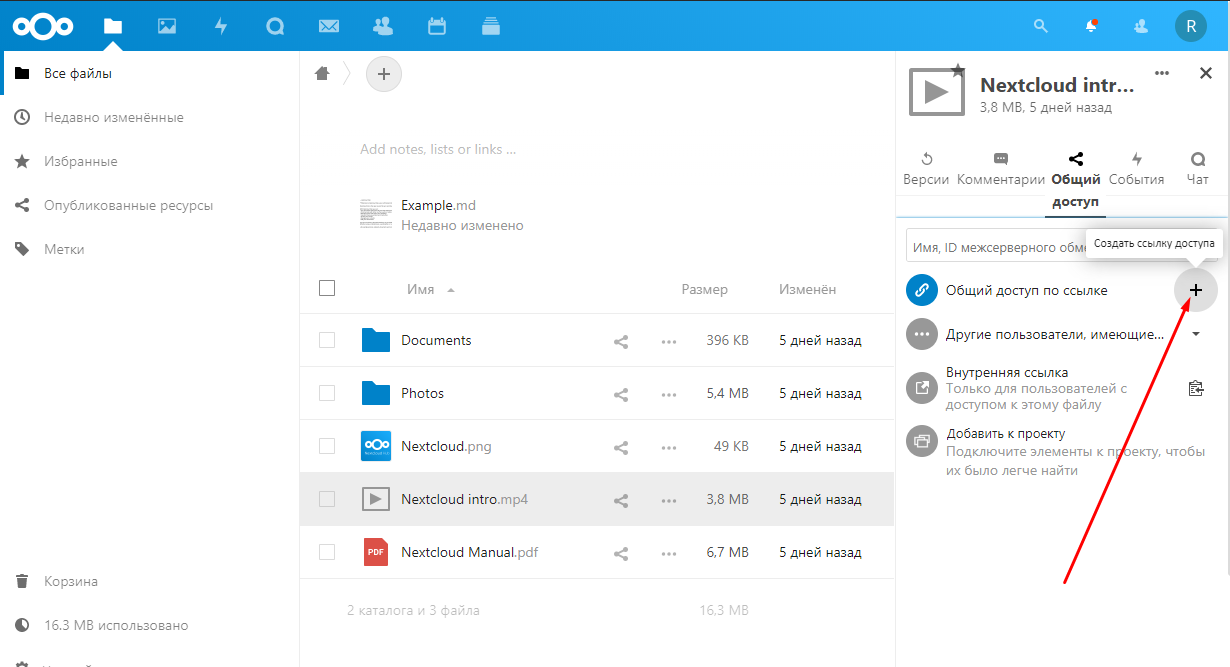The image size is (1230, 667).
Task: Open more actions for Nextcloud.png row
Action: click(669, 447)
